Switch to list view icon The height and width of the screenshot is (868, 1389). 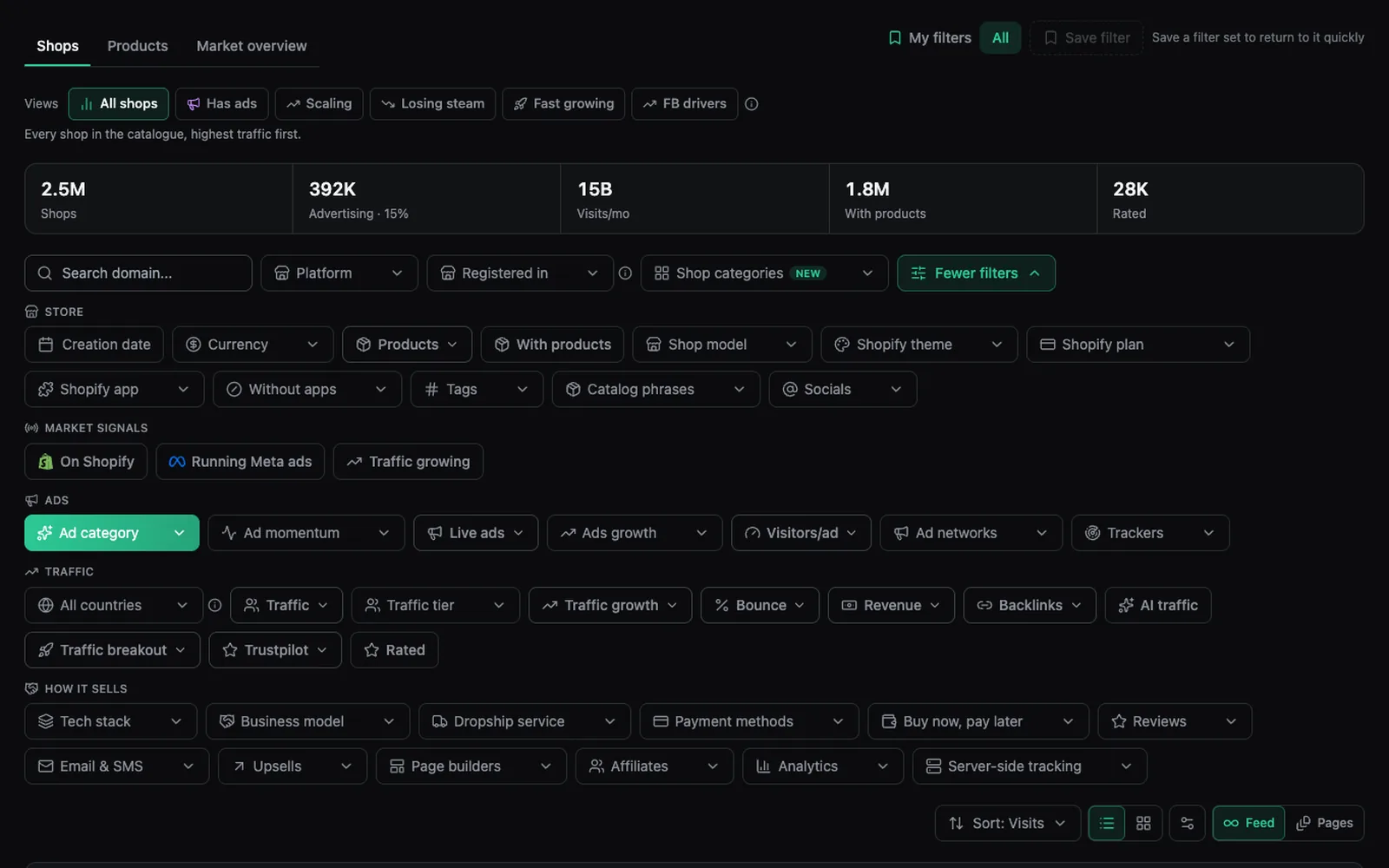pyautogui.click(x=1107, y=823)
